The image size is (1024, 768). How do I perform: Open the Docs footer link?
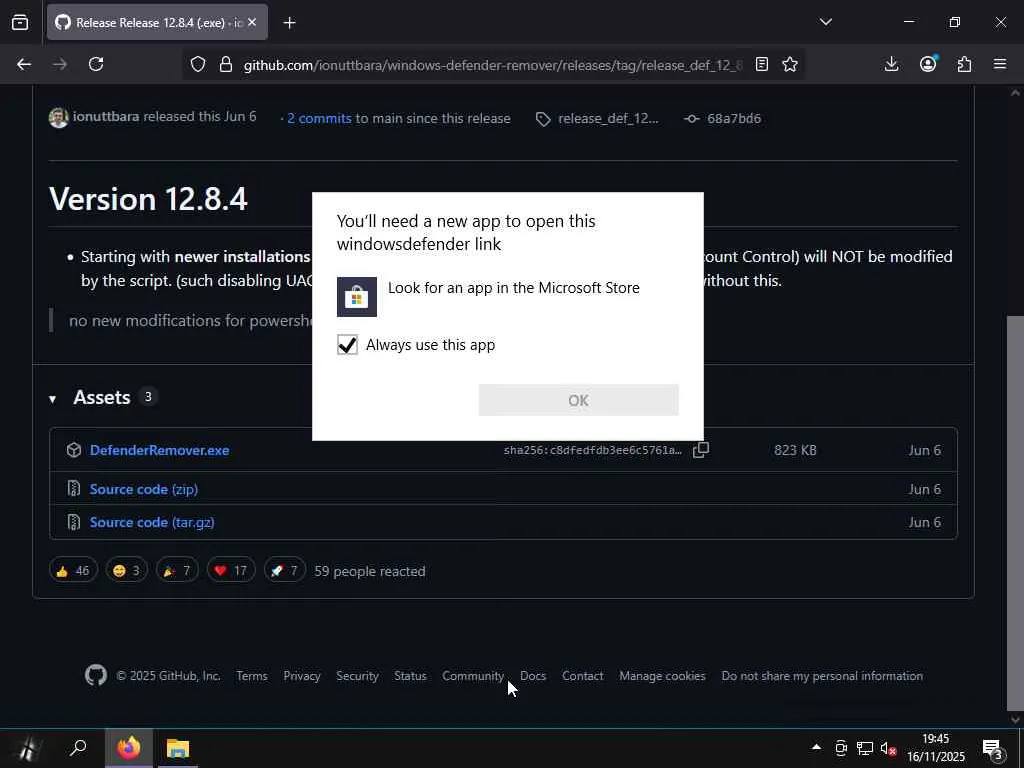pos(533,676)
